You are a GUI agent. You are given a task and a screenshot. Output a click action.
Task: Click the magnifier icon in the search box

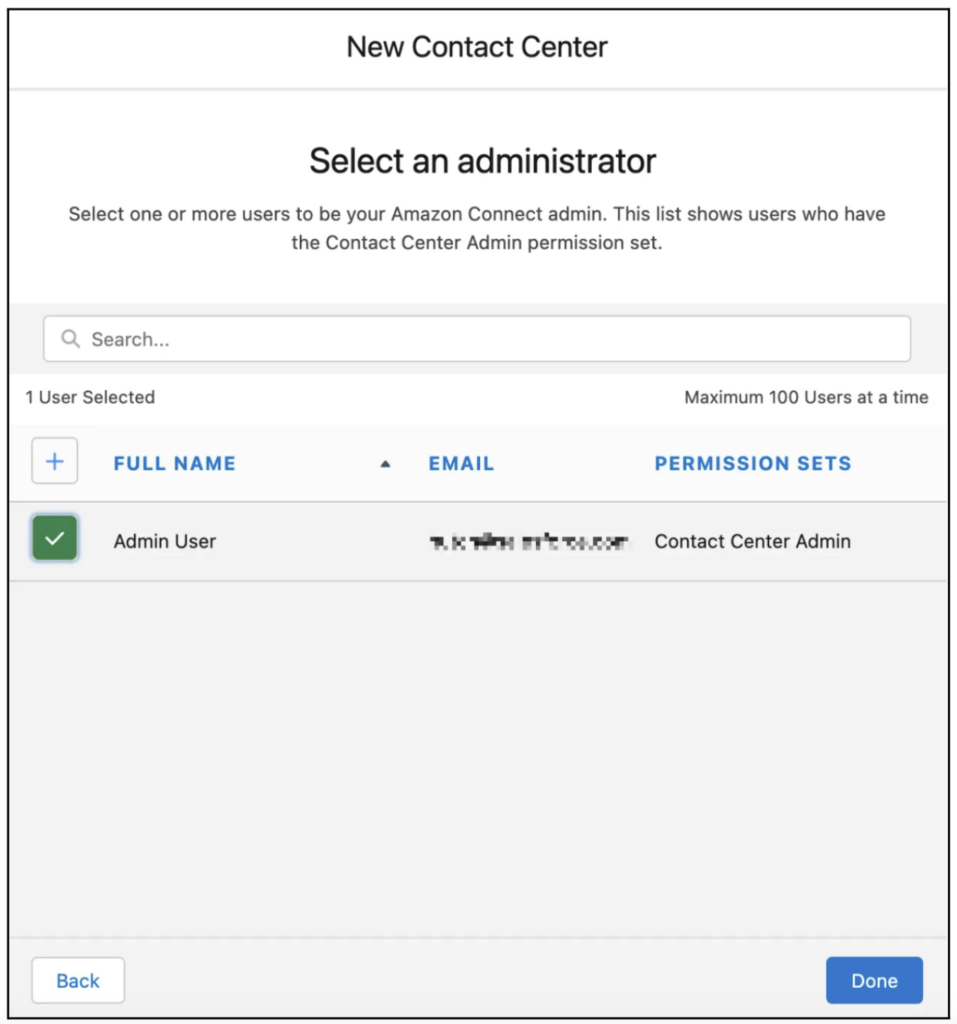(x=70, y=339)
